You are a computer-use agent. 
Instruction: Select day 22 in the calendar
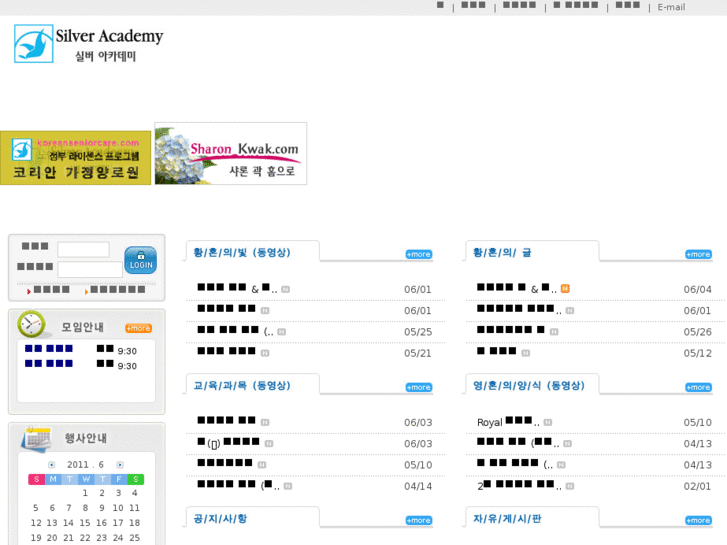(84, 538)
